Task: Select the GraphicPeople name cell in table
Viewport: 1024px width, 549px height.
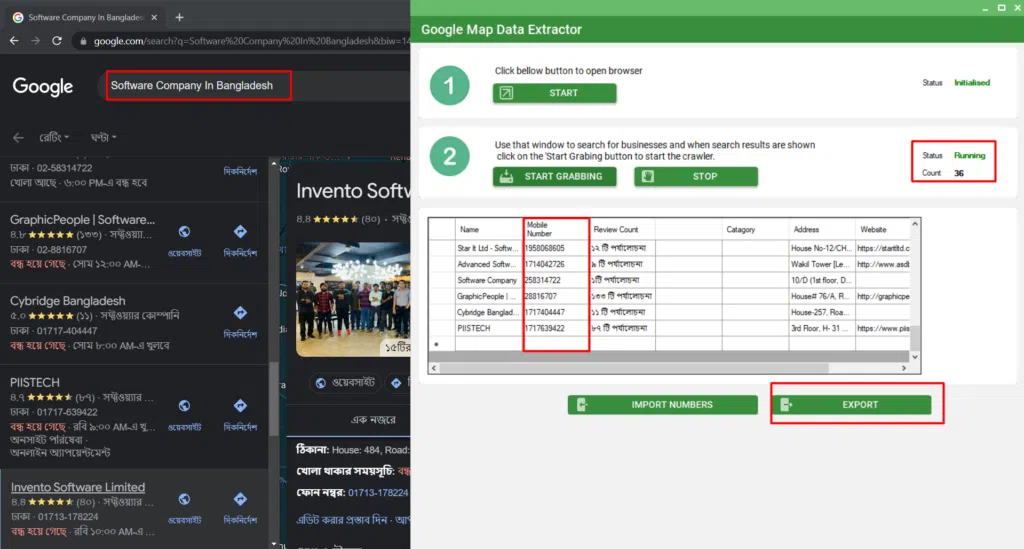Action: point(488,296)
